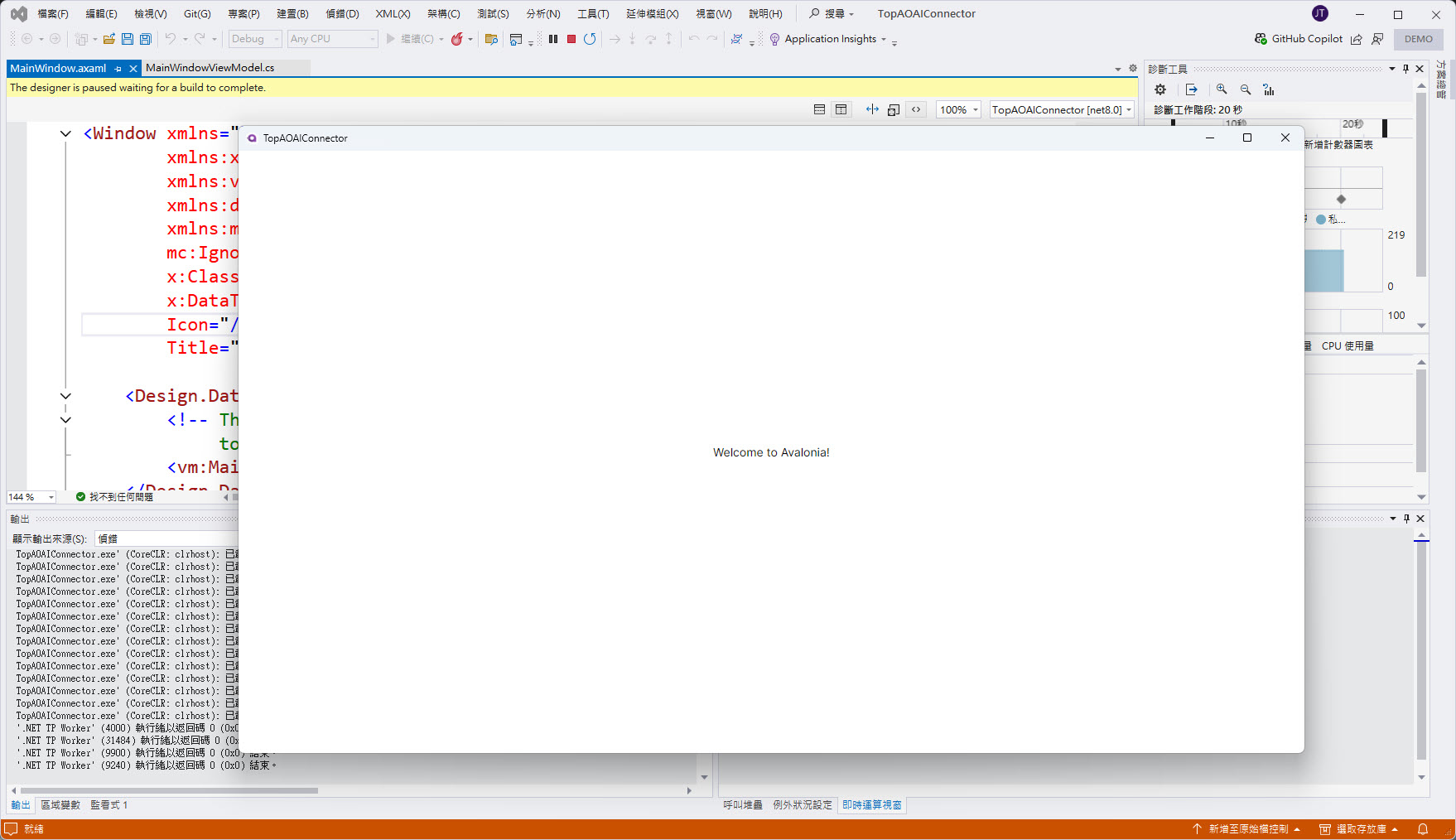The image size is (1456, 840).
Task: Click the Application Insights button label
Action: (x=831, y=39)
